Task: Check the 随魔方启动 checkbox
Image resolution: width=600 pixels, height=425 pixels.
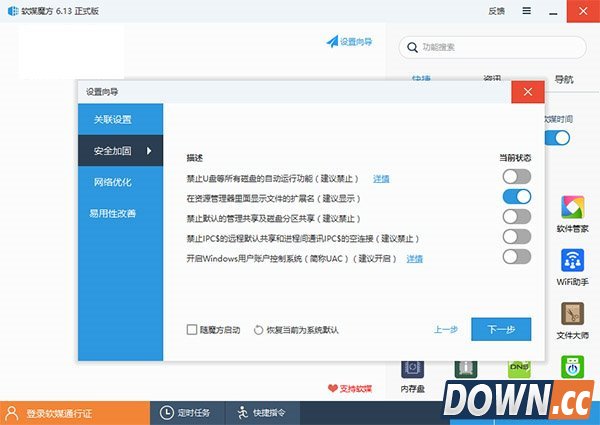Action: coord(192,330)
